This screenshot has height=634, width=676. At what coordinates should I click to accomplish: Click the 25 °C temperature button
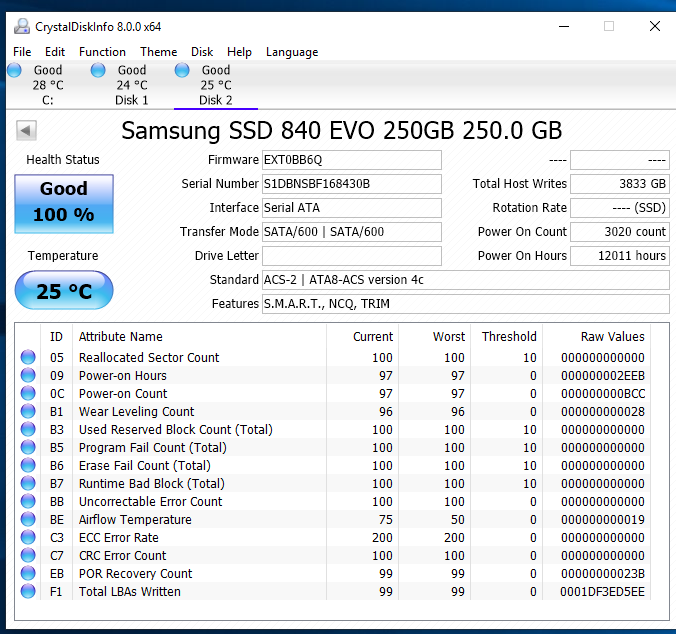pyautogui.click(x=64, y=292)
